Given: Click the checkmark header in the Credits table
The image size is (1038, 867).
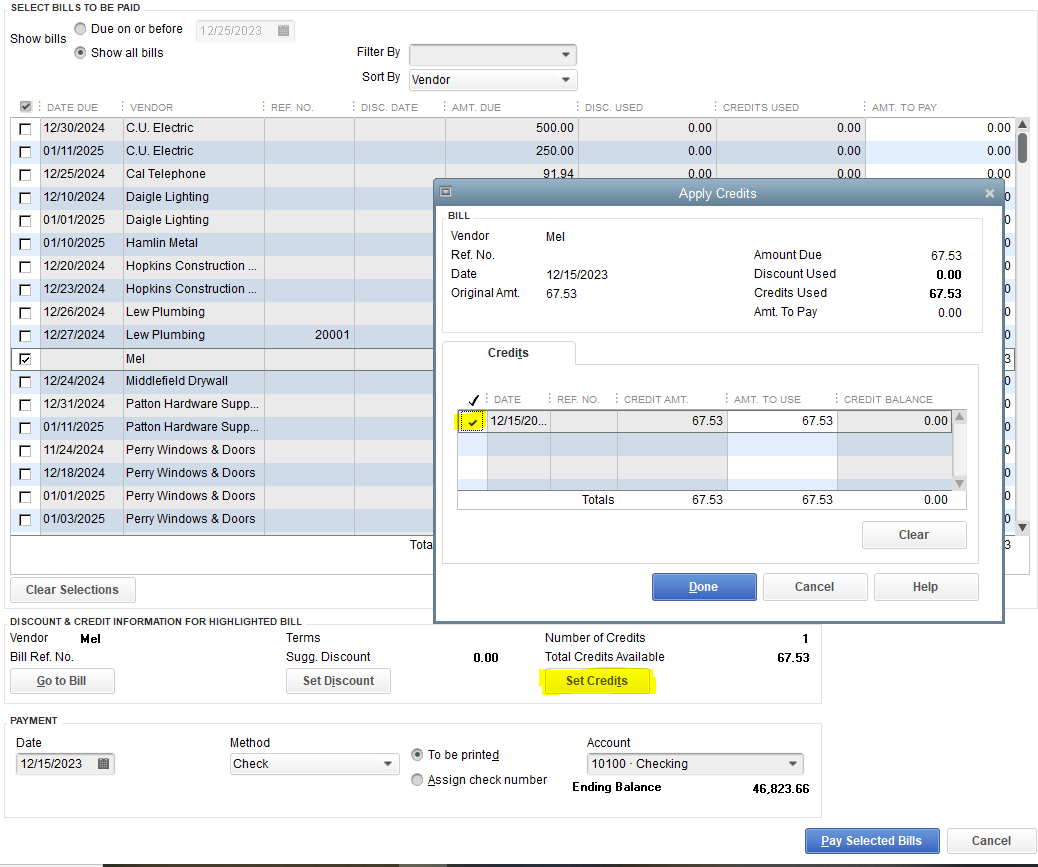Looking at the screenshot, I should tap(472, 399).
